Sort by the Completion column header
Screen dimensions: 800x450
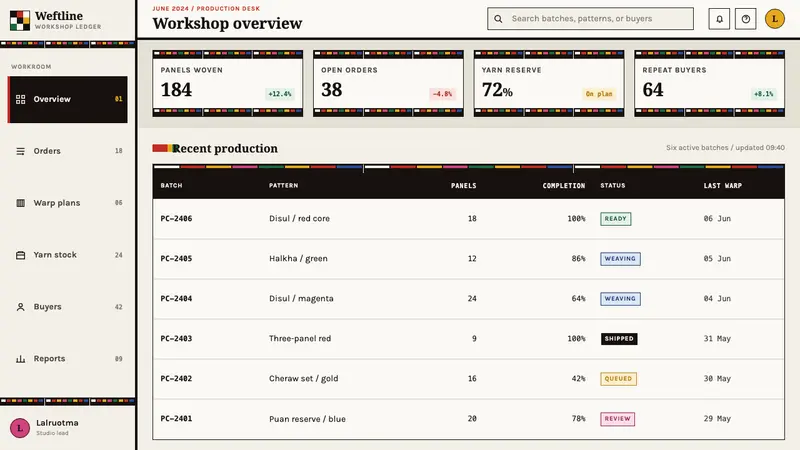(564, 186)
